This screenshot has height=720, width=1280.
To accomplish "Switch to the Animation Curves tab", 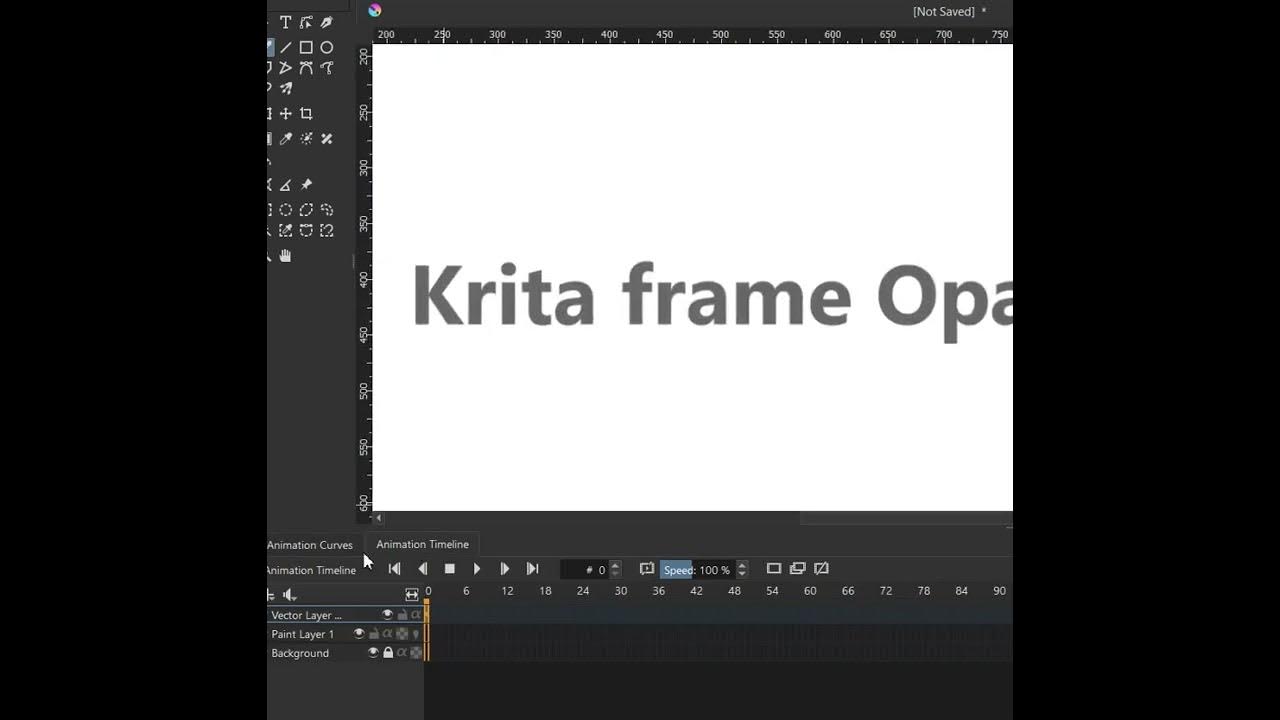I will (x=310, y=545).
